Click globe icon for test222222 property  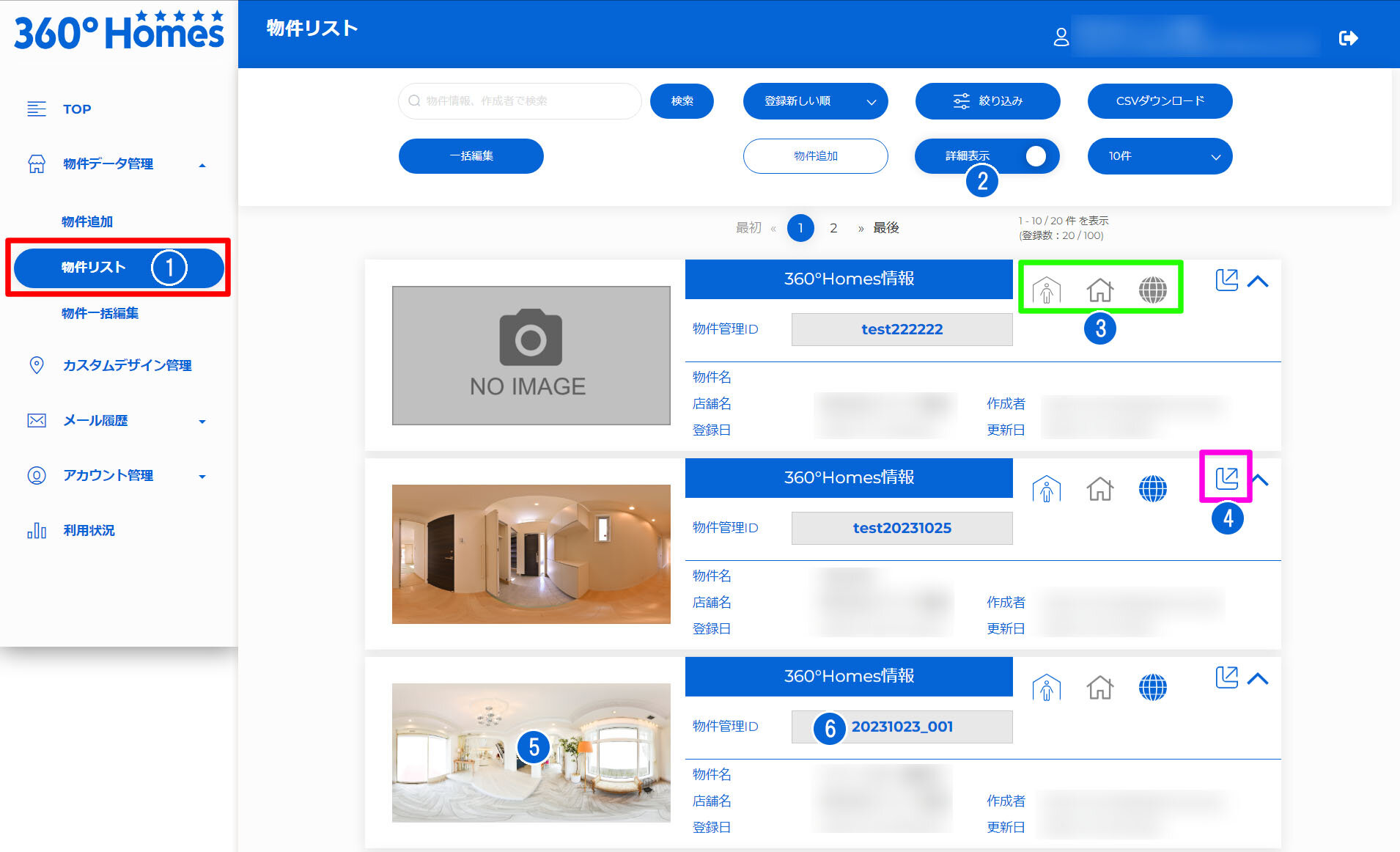click(1152, 290)
